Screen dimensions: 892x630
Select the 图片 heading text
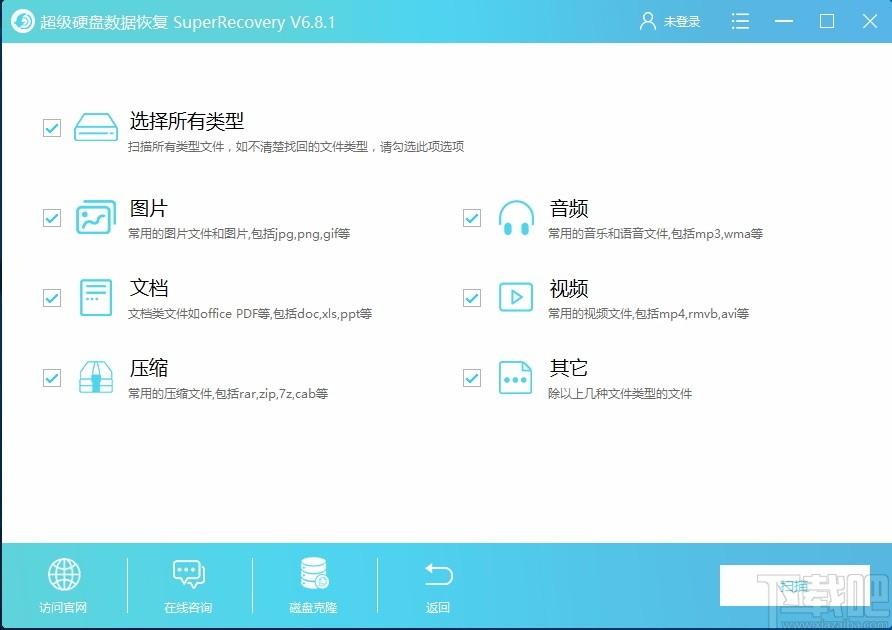(148, 208)
